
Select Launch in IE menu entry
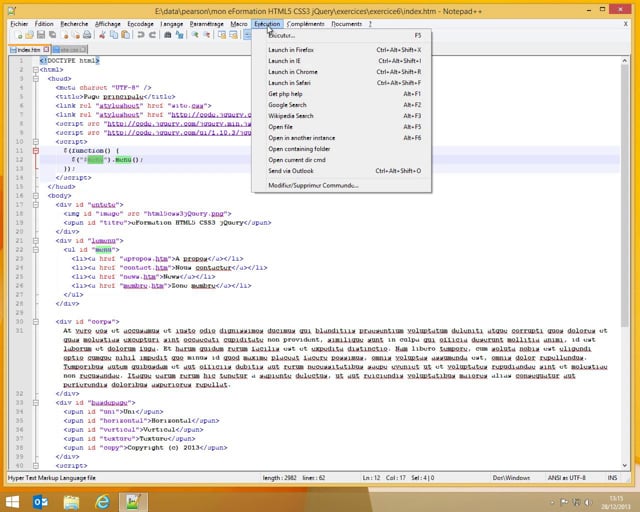tap(342, 61)
